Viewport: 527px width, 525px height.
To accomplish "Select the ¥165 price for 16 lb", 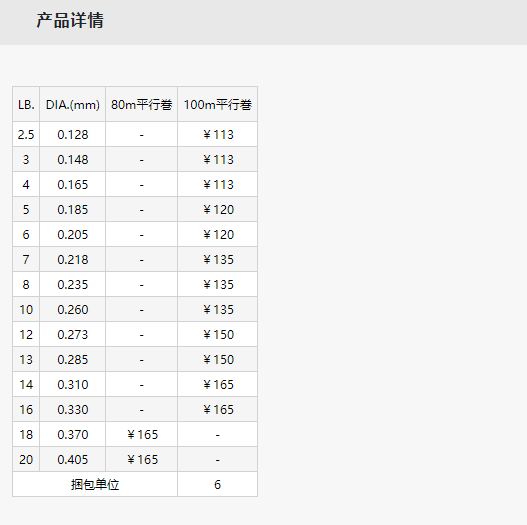I will (x=217, y=409).
